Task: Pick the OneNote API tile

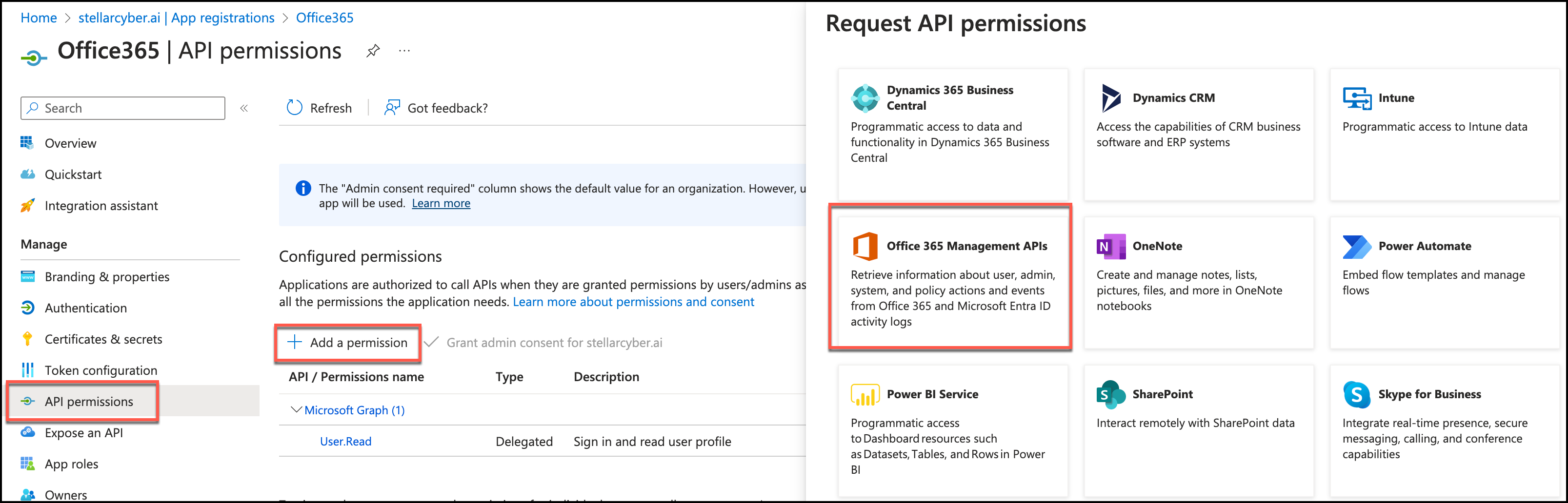Action: tap(1198, 282)
